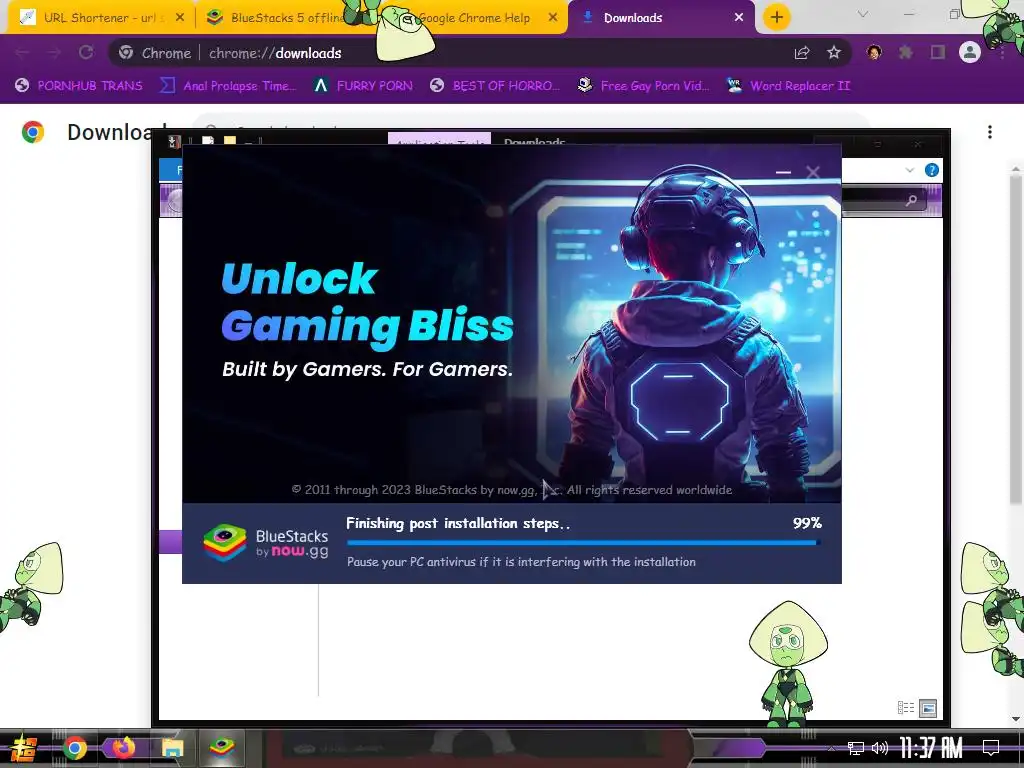Screen dimensions: 1024x768
Task: Open the Downloads page three-dot menu
Action: (x=990, y=132)
